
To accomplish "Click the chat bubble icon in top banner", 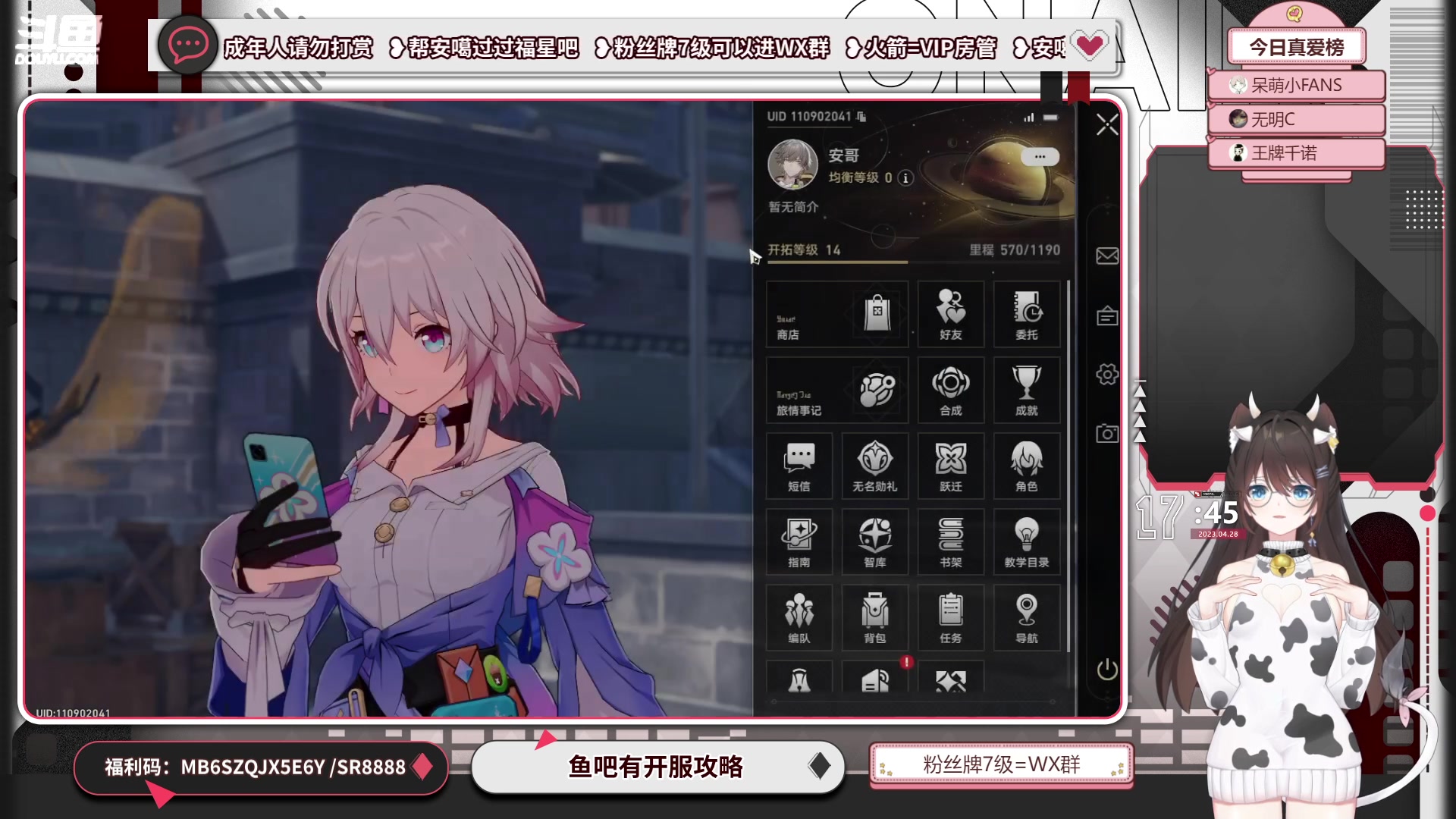I will pyautogui.click(x=187, y=46).
